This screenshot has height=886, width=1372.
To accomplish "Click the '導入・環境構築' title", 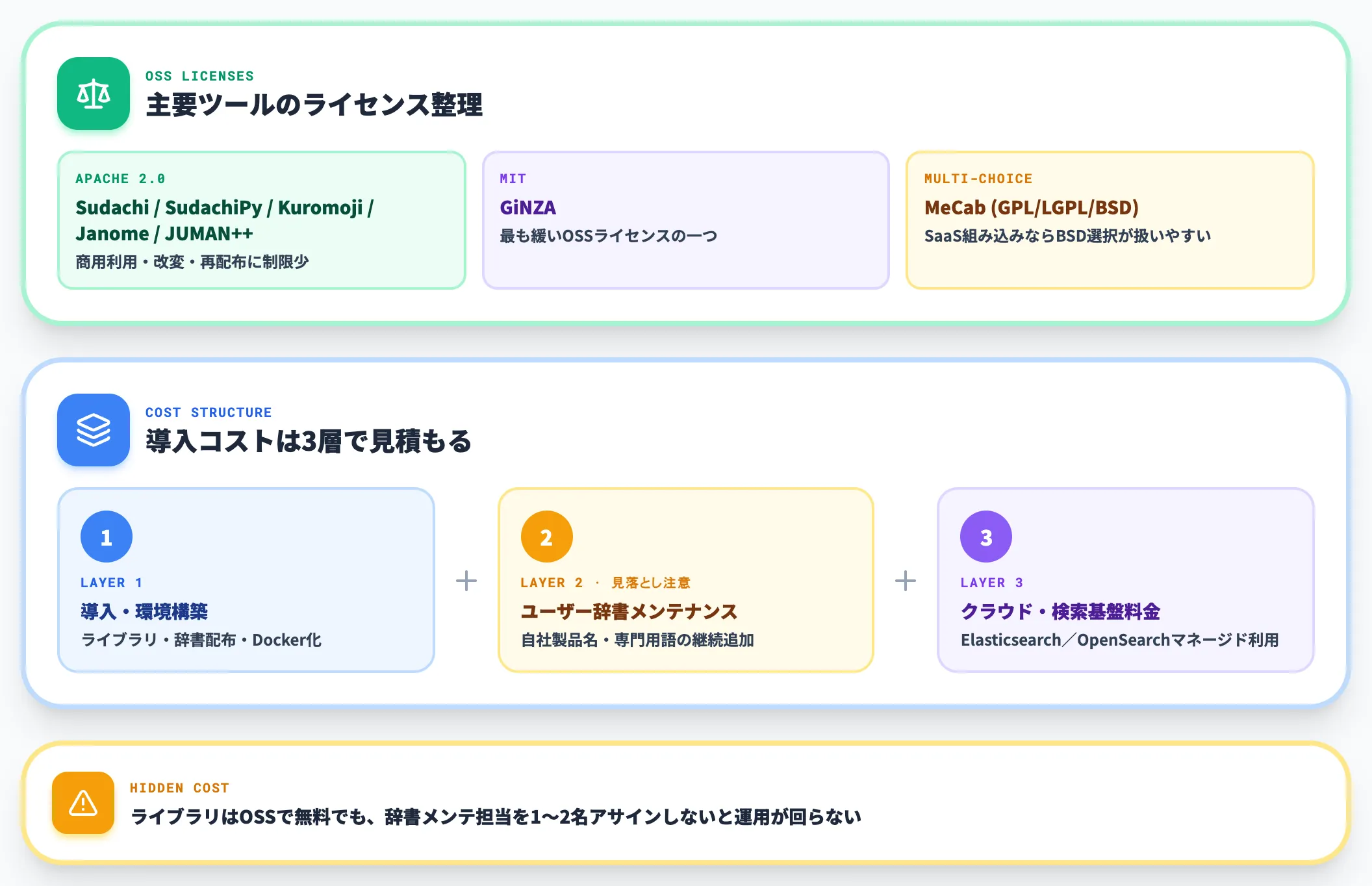I will (x=144, y=611).
